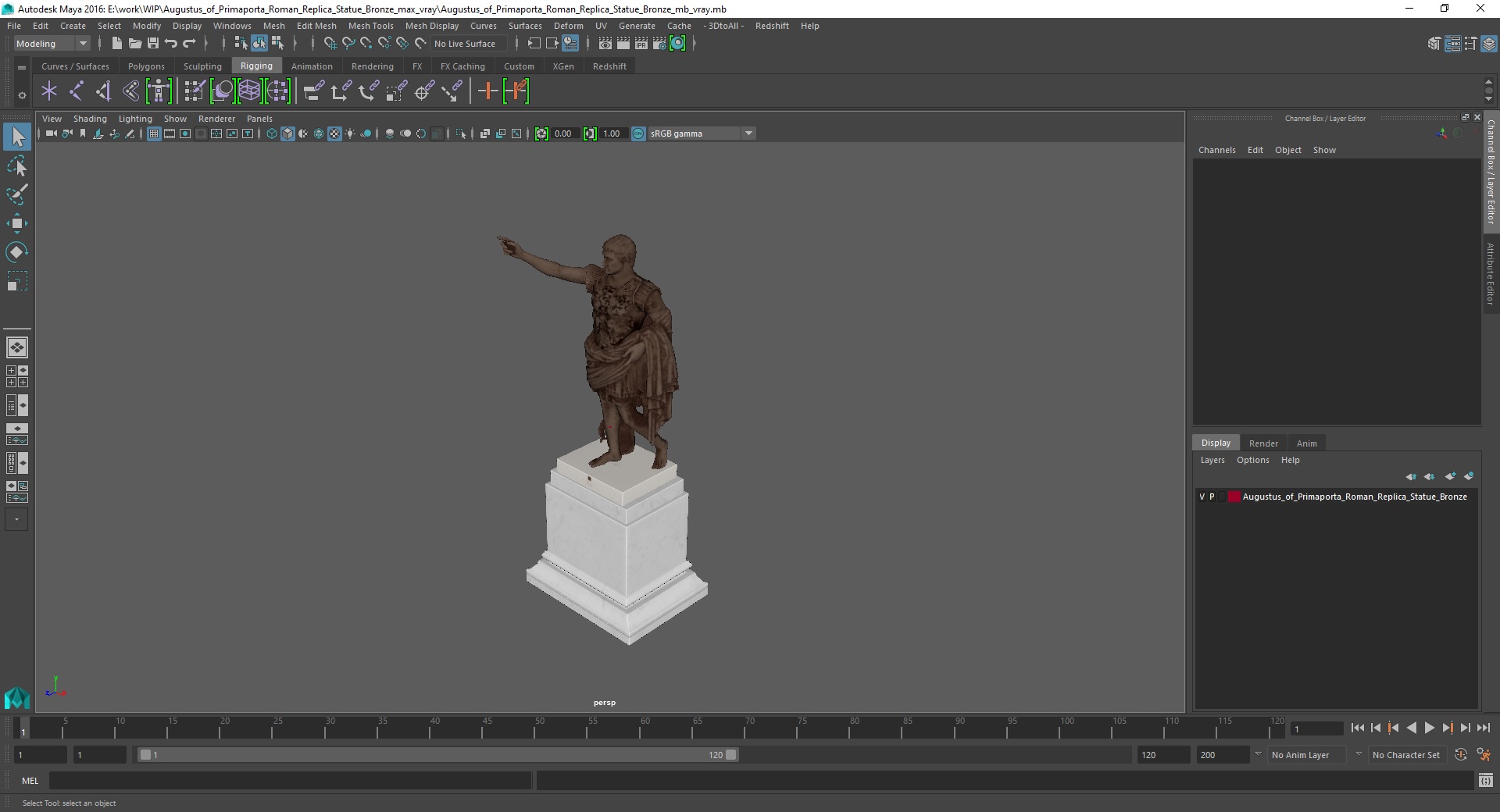1500x812 pixels.
Task: Activate the Lasso Select tool
Action: point(17,166)
